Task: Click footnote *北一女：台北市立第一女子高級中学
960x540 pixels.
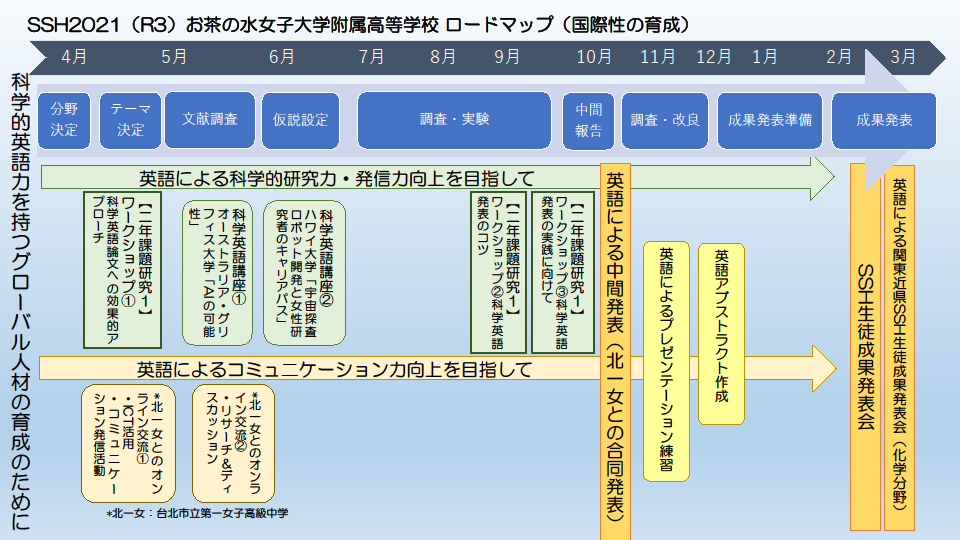Action: (197, 514)
